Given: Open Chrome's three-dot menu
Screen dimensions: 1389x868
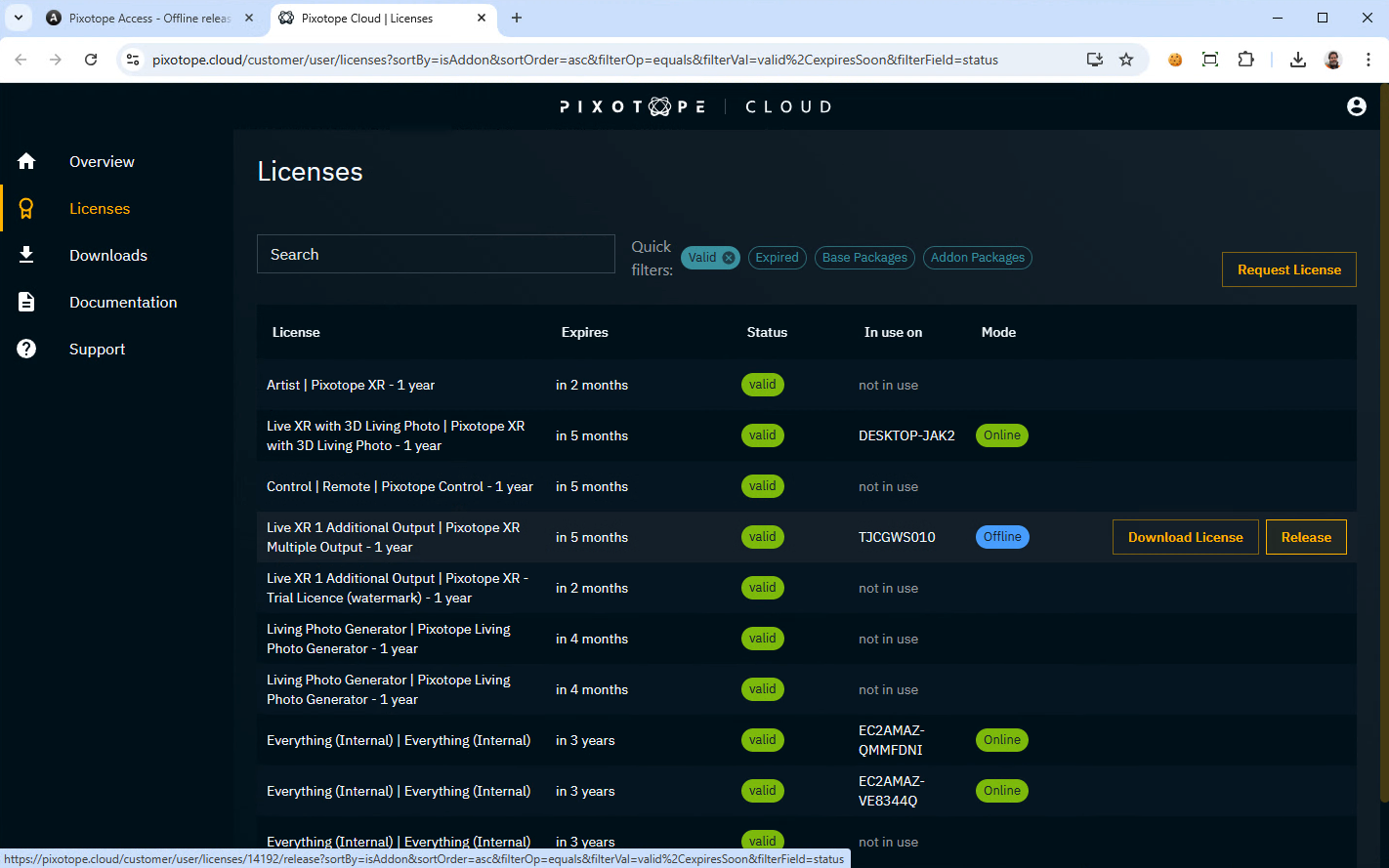Looking at the screenshot, I should tap(1369, 60).
